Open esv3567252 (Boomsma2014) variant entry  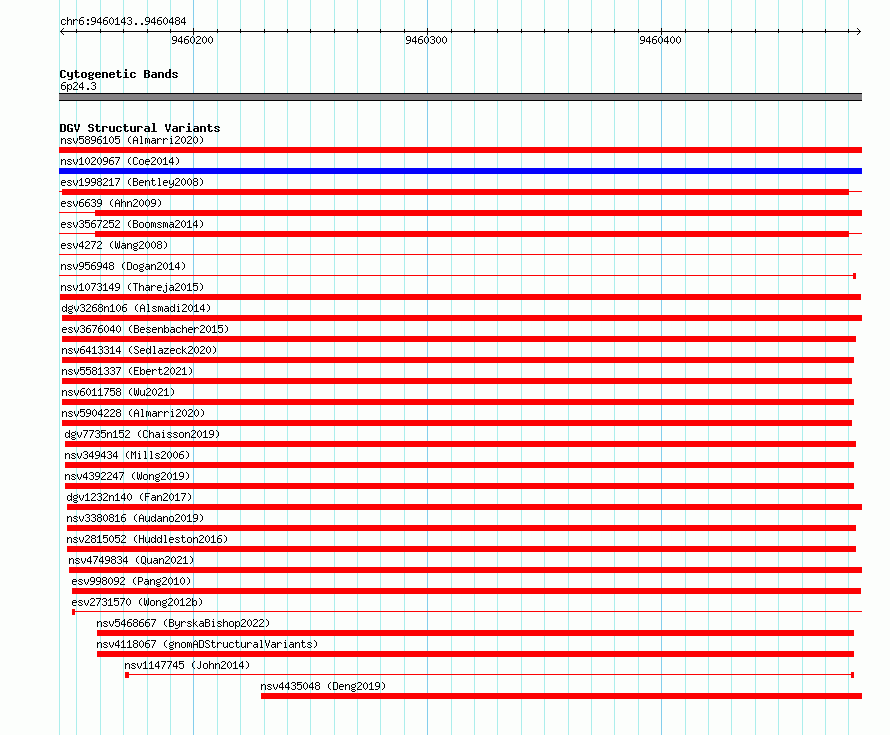(132, 224)
